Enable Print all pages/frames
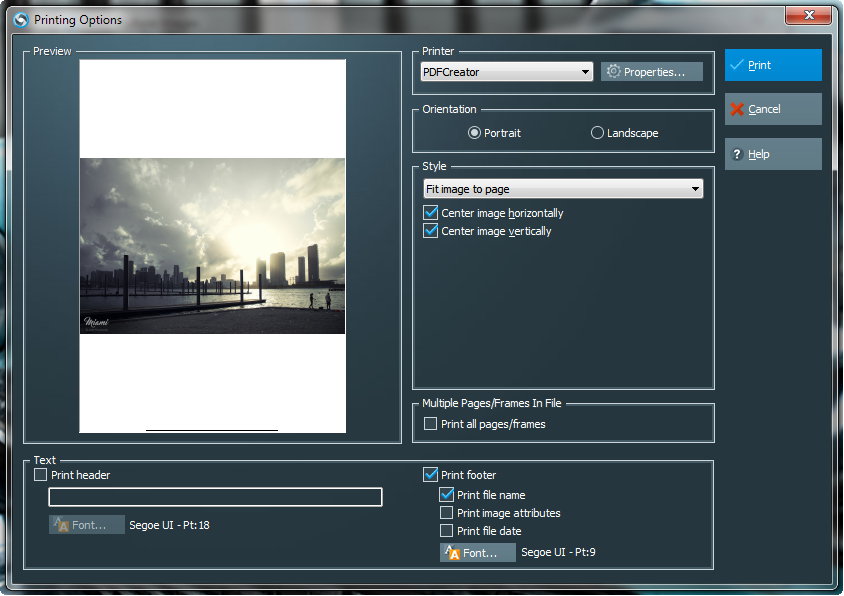Viewport: 844px width, 596px height. [431, 424]
